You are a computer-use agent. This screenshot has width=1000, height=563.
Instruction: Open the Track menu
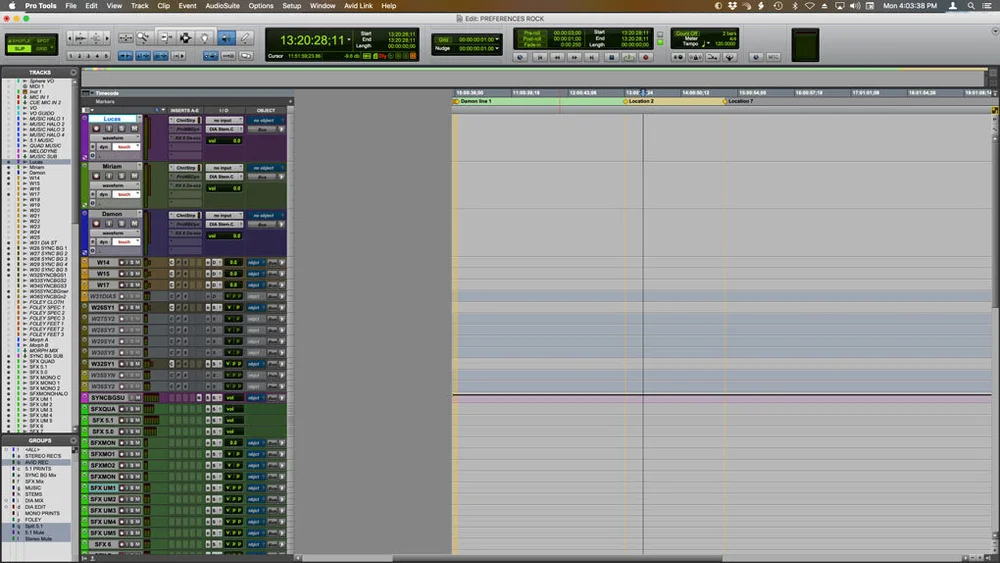click(139, 6)
